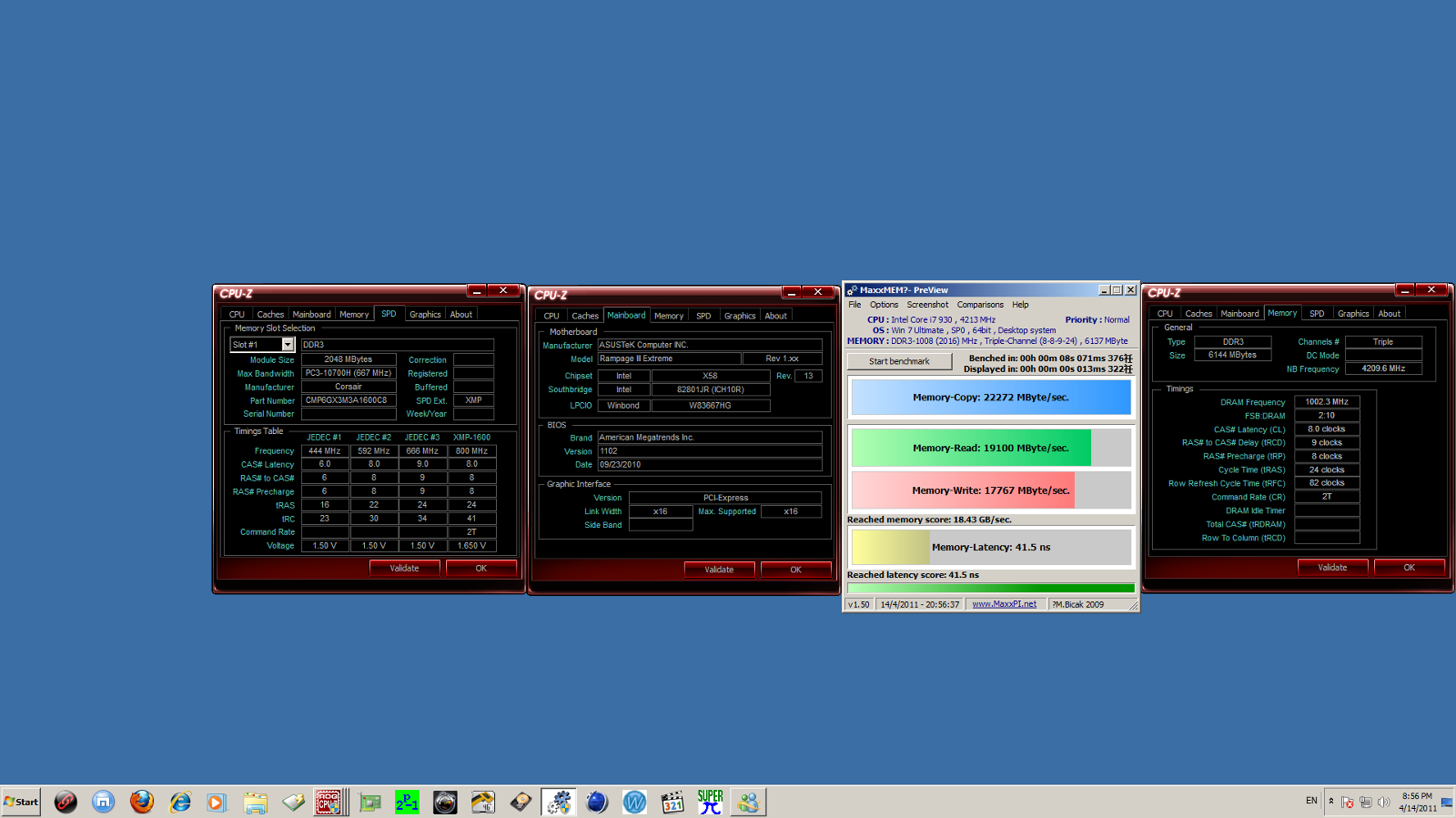Click the Action Center flag tray icon
This screenshot has width=1456, height=818.
(x=1348, y=802)
